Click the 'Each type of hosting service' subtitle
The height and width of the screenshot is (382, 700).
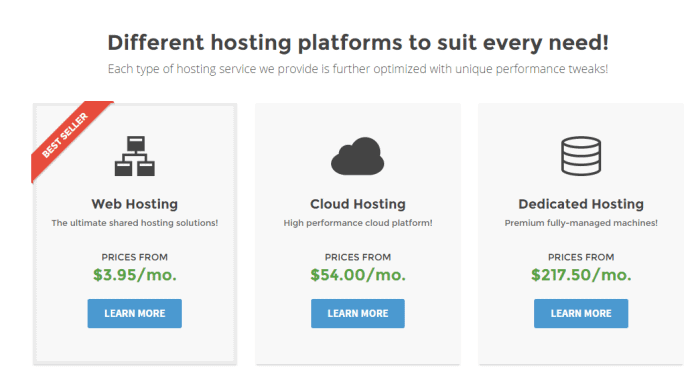pos(358,69)
